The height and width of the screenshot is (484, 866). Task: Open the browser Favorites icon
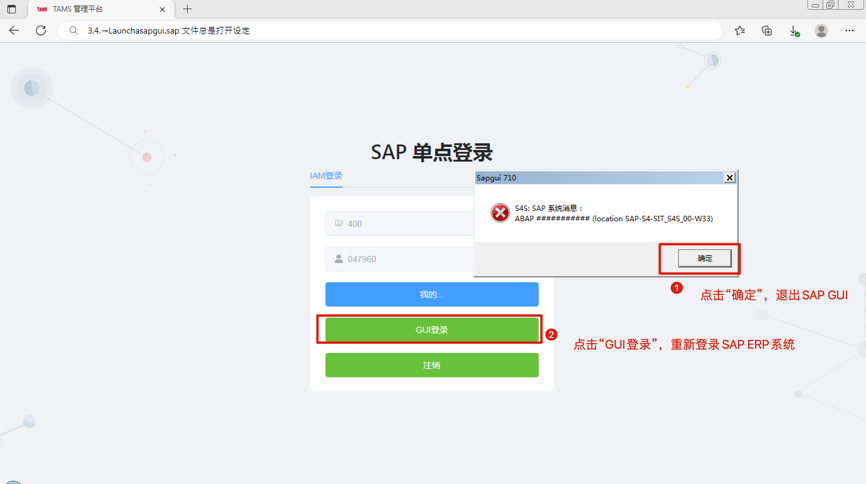pos(740,30)
